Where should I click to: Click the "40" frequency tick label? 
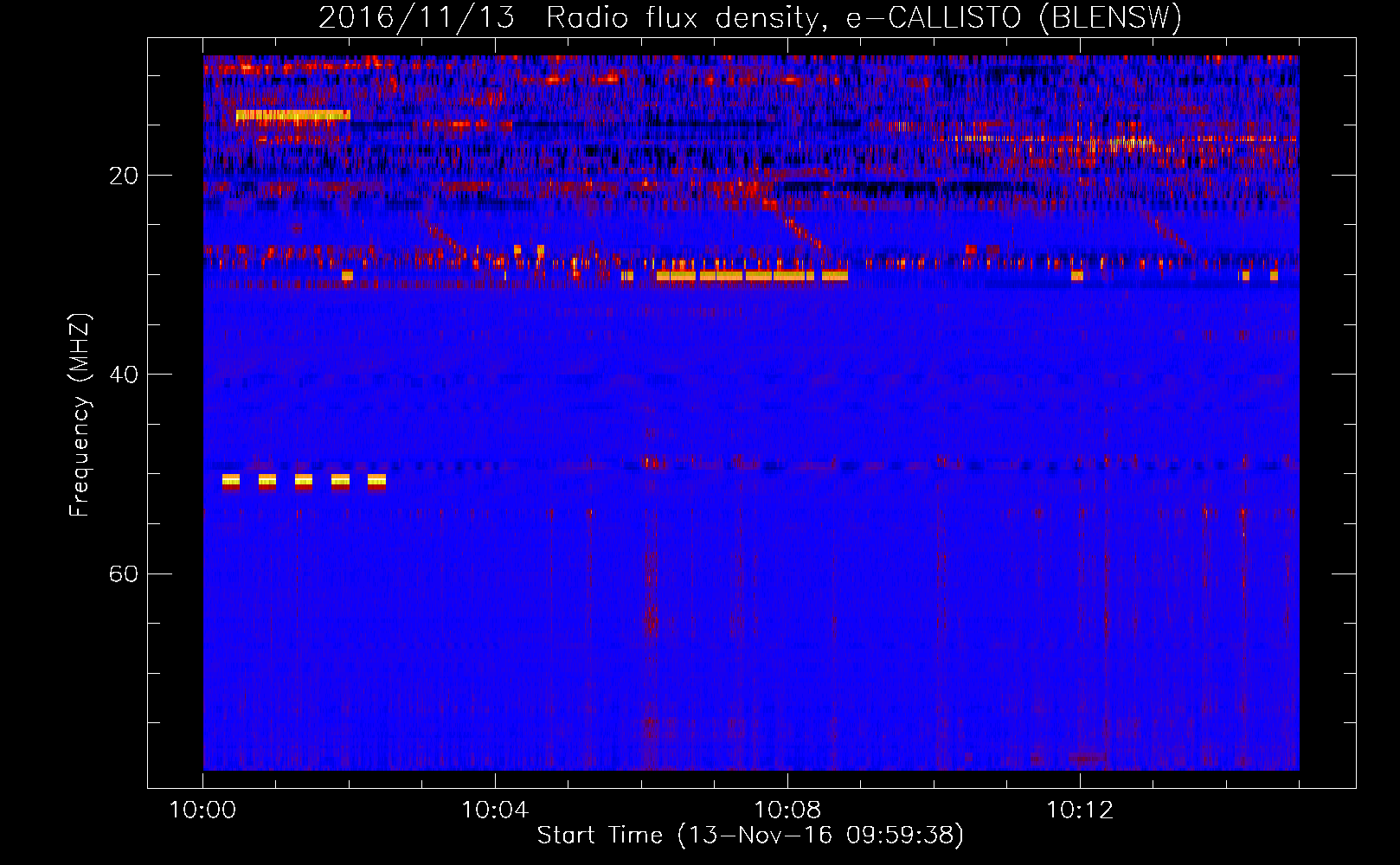pyautogui.click(x=123, y=375)
